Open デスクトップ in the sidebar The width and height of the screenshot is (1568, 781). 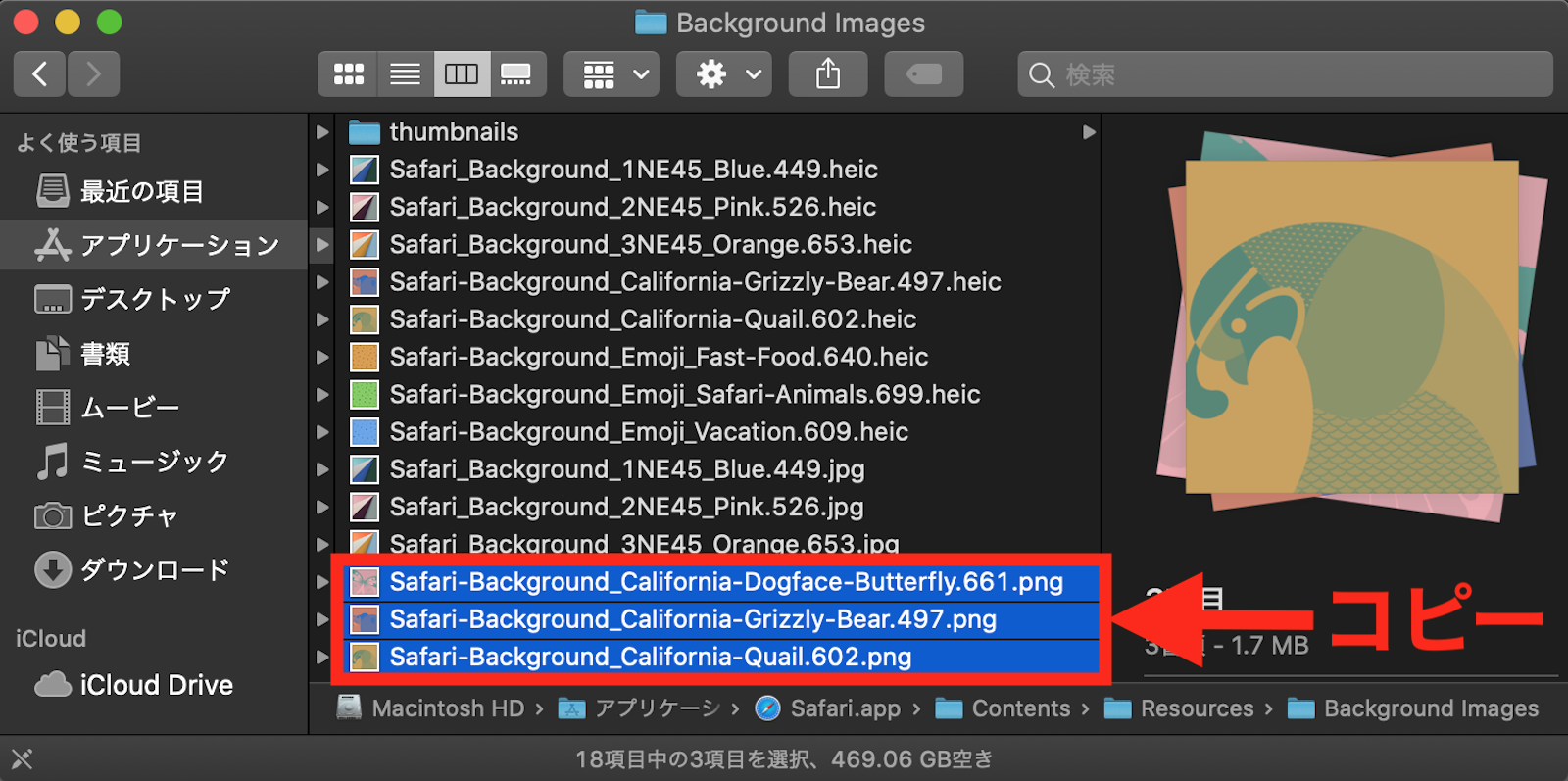pyautogui.click(x=154, y=299)
